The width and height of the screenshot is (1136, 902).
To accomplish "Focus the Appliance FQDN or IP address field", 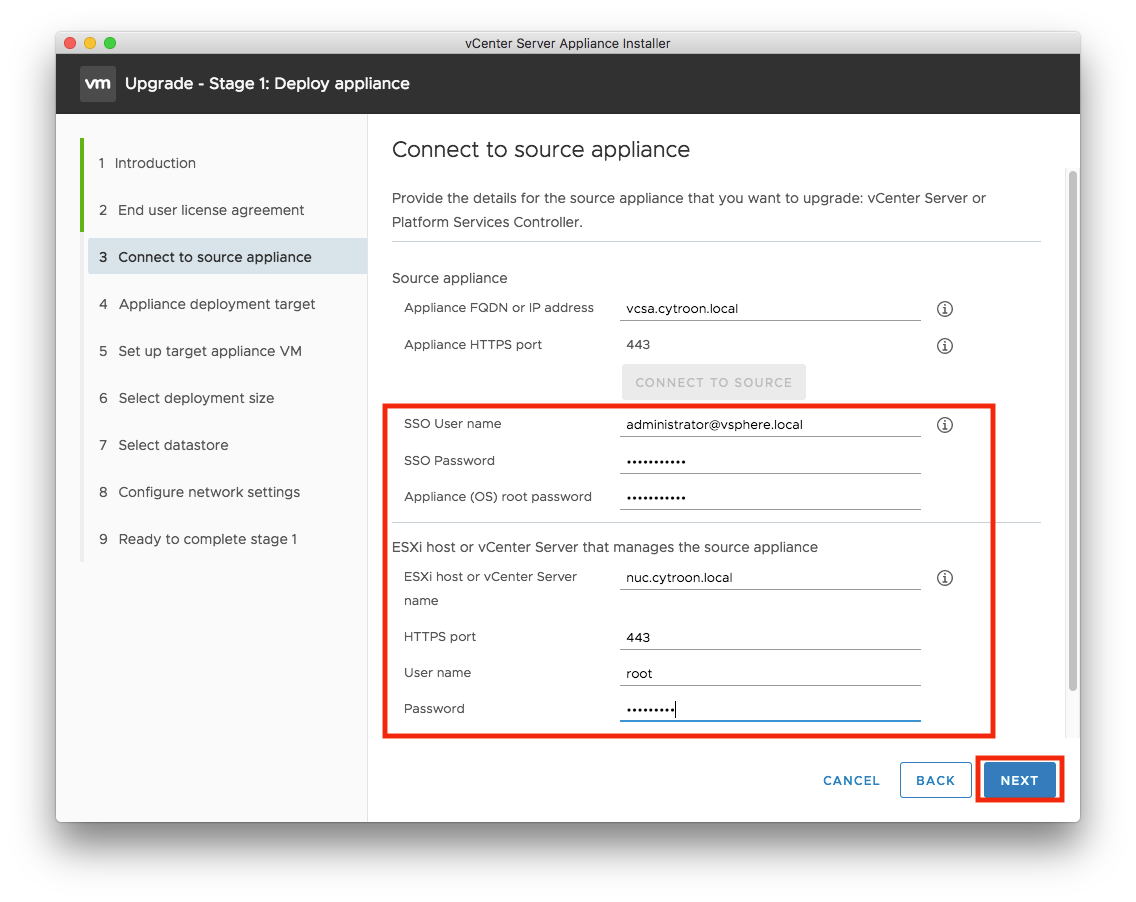I will coord(770,309).
